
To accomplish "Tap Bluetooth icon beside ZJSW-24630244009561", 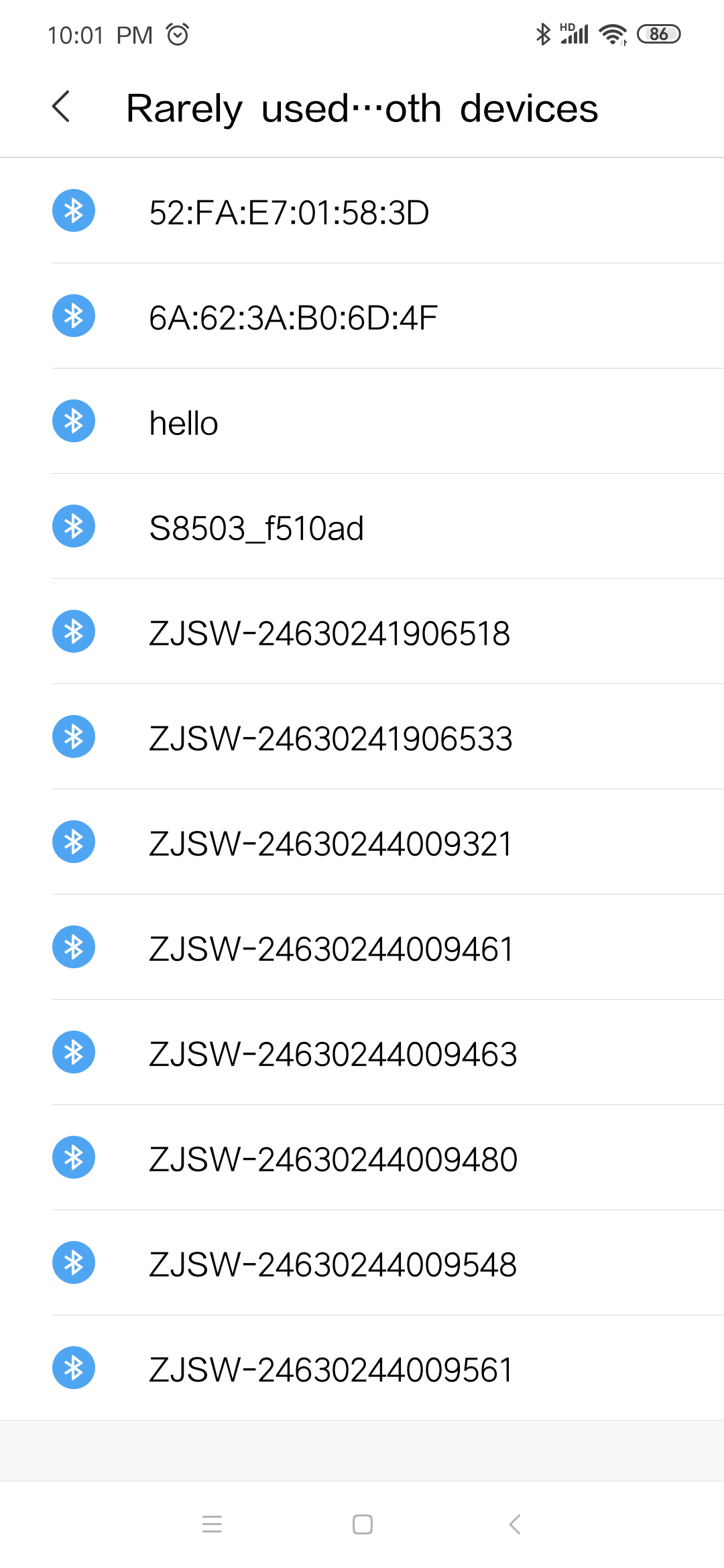I will [74, 1368].
